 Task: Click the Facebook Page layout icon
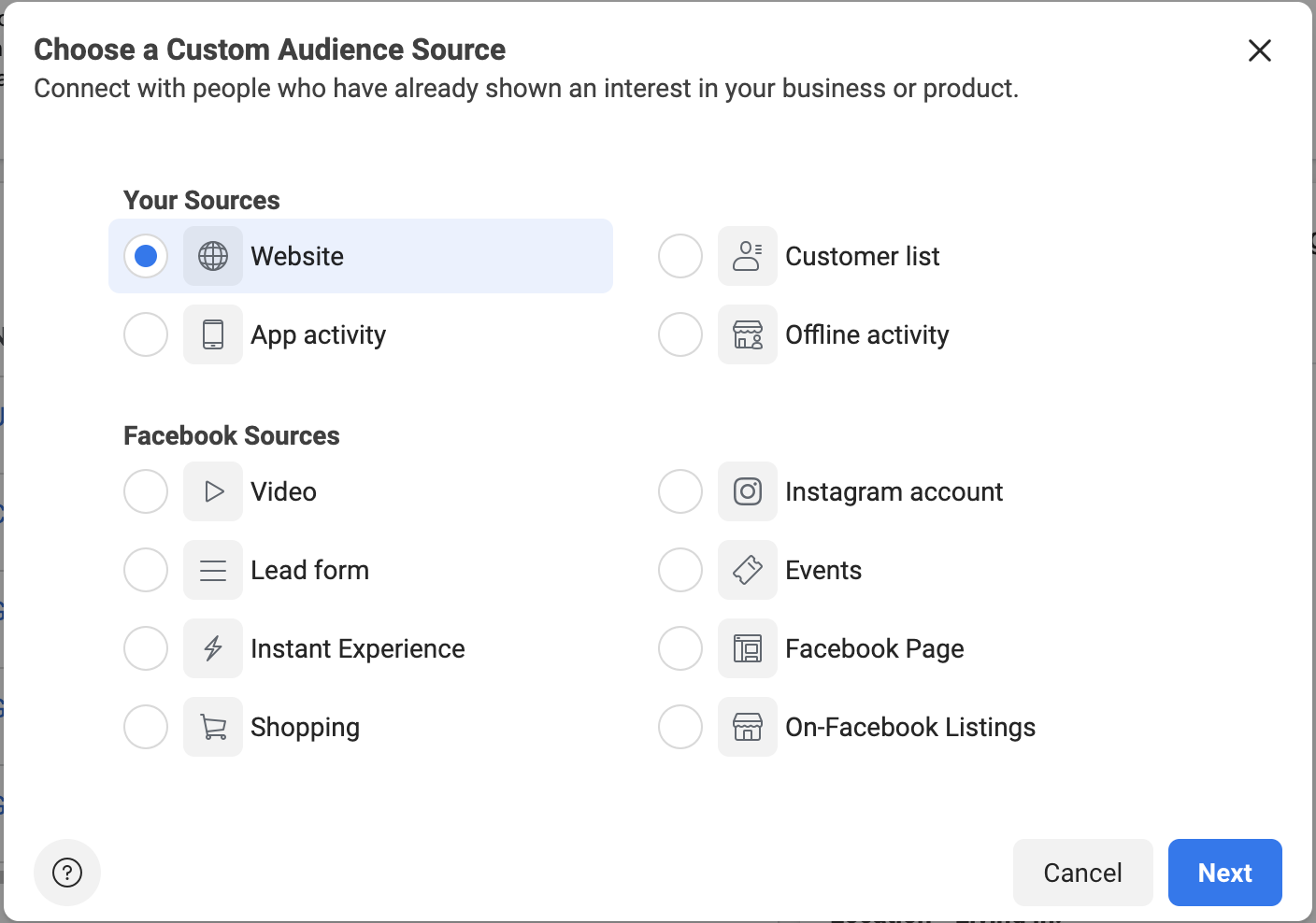[x=748, y=648]
